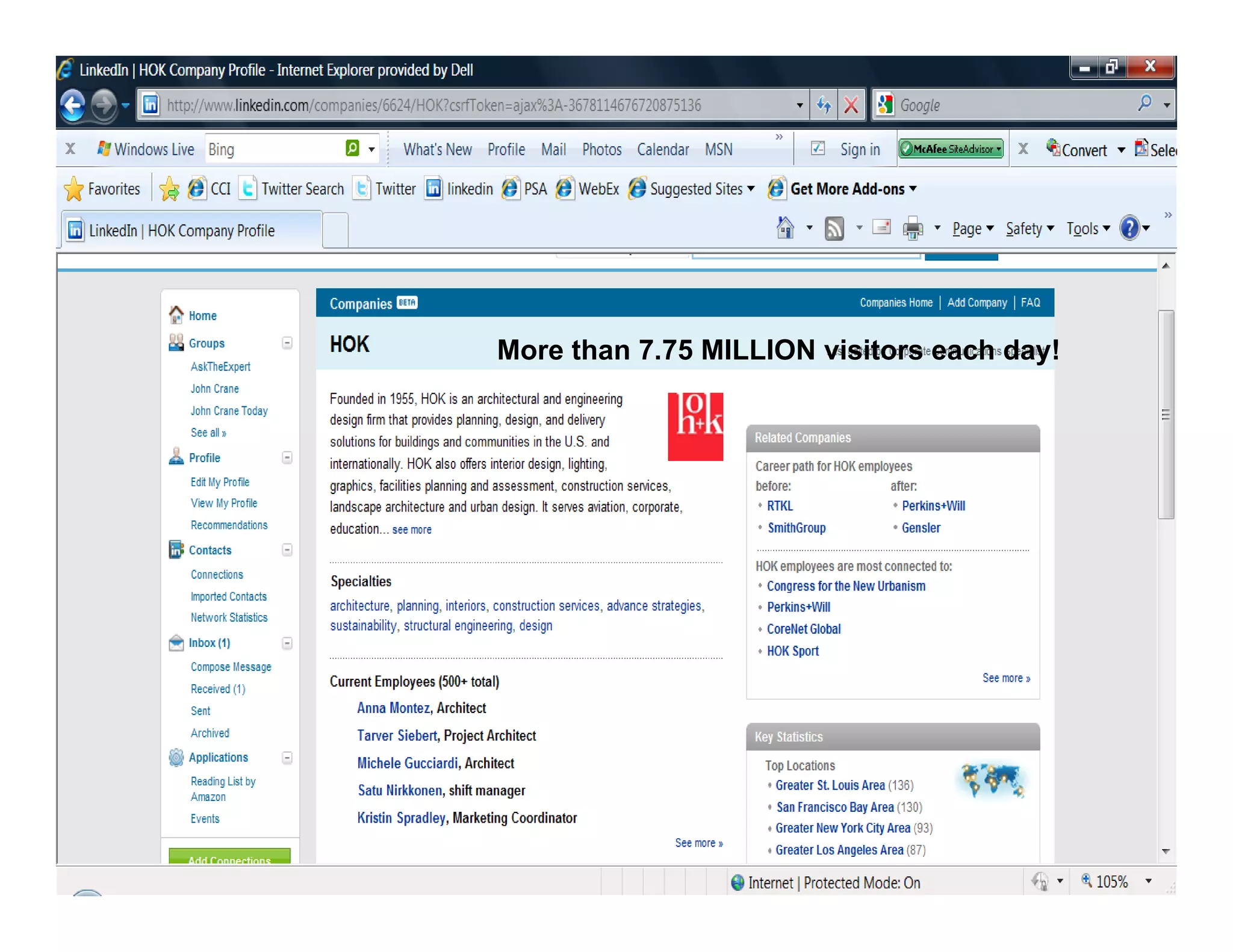The height and width of the screenshot is (952, 1233).
Task: Collapse the Groups section in sidebar
Action: [x=287, y=343]
